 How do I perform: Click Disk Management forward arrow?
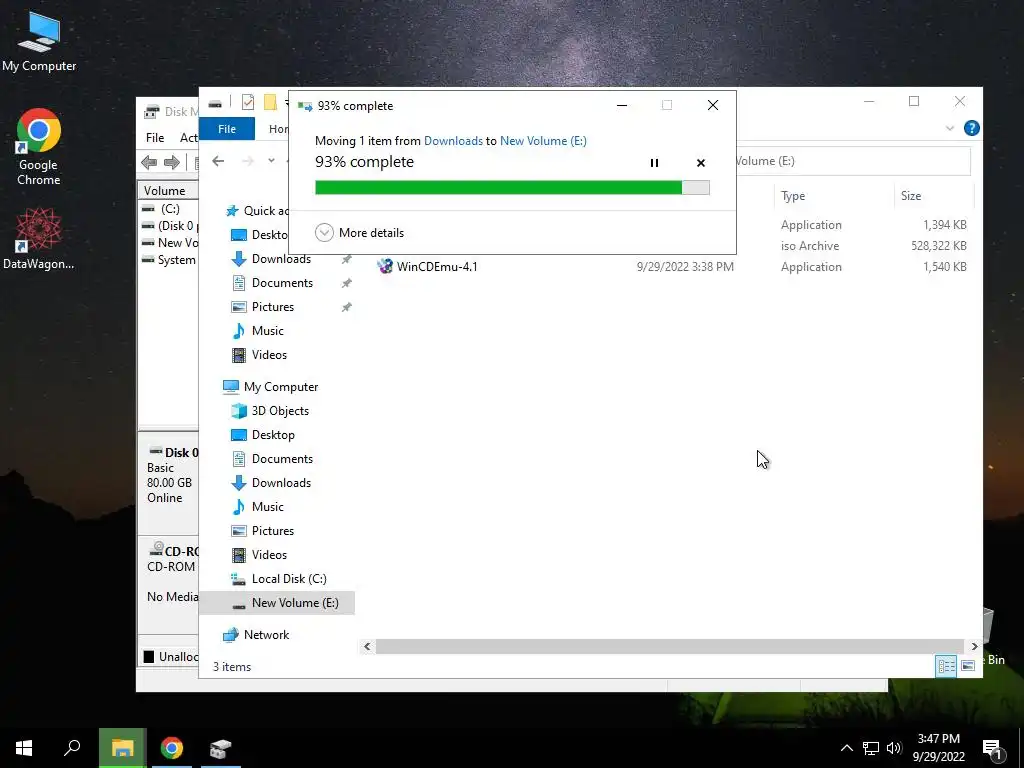tap(172, 162)
